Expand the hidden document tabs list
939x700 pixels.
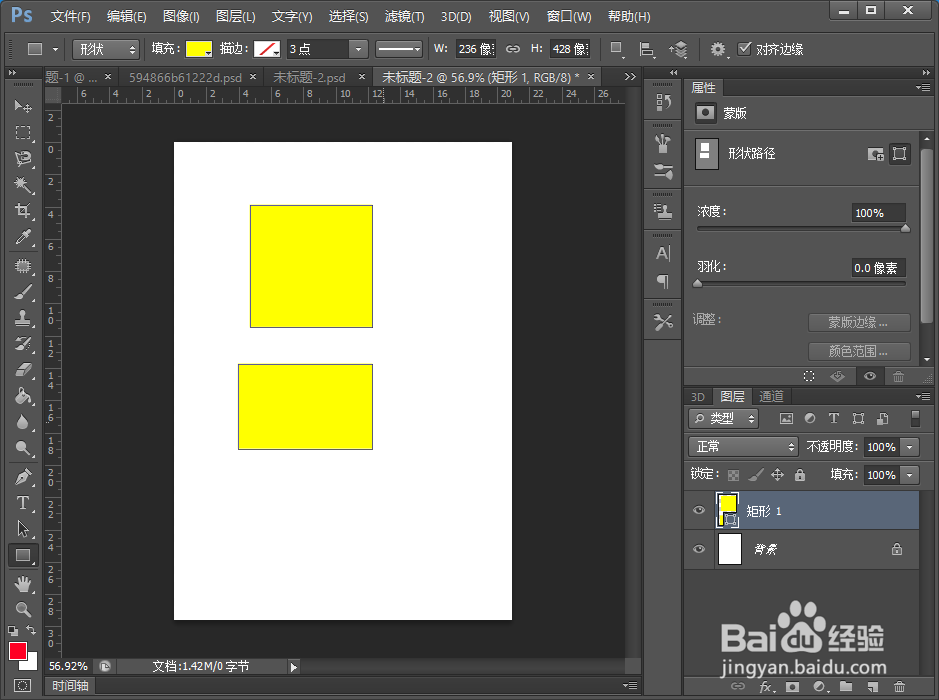click(630, 77)
